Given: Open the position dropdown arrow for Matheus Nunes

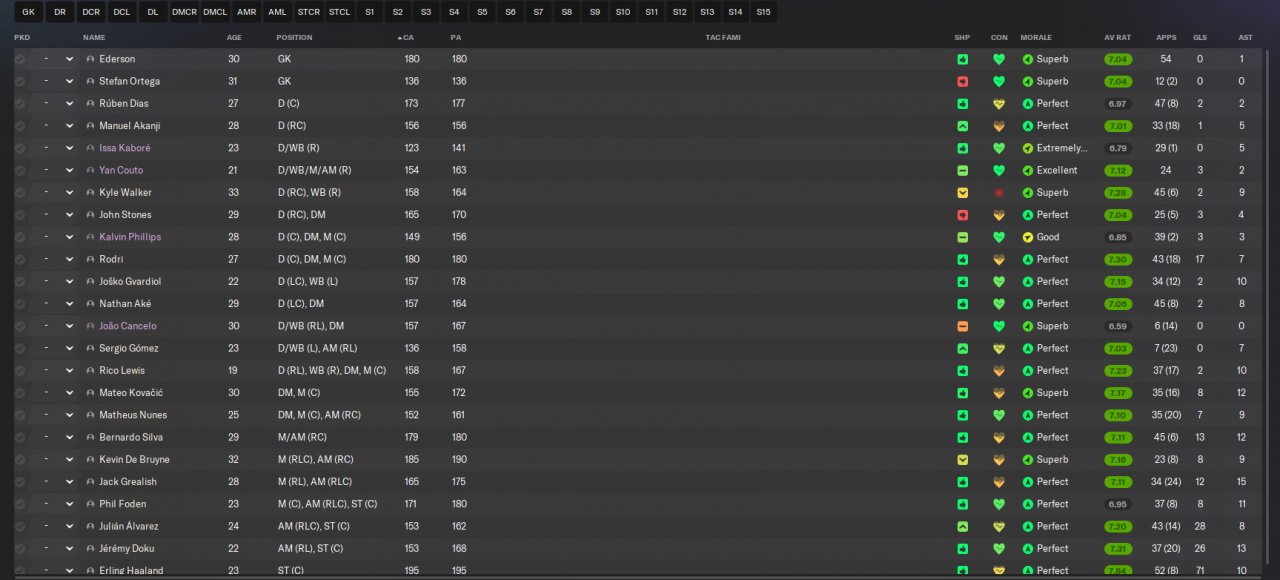Looking at the screenshot, I should 69,415.
